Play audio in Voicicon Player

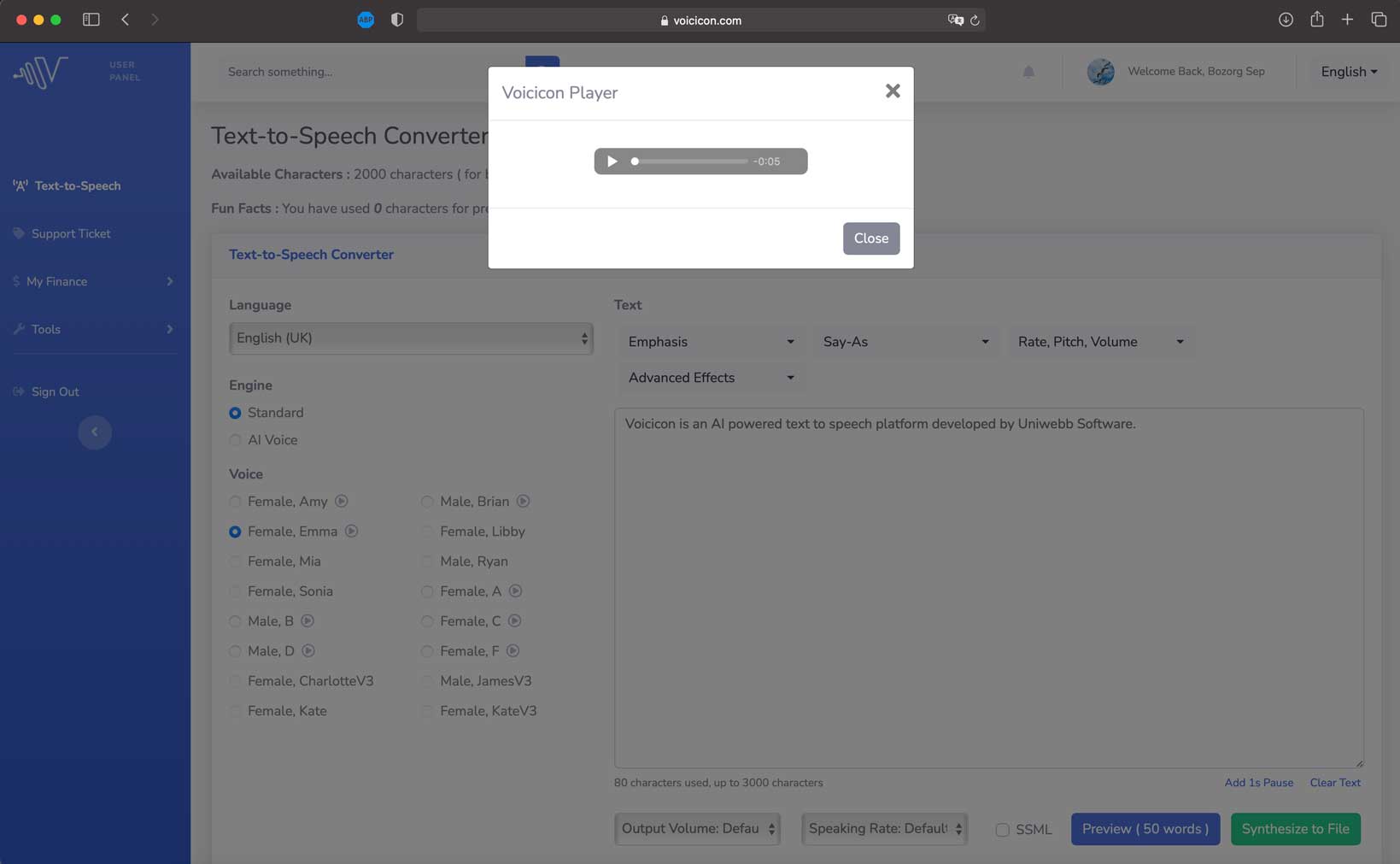tap(612, 161)
